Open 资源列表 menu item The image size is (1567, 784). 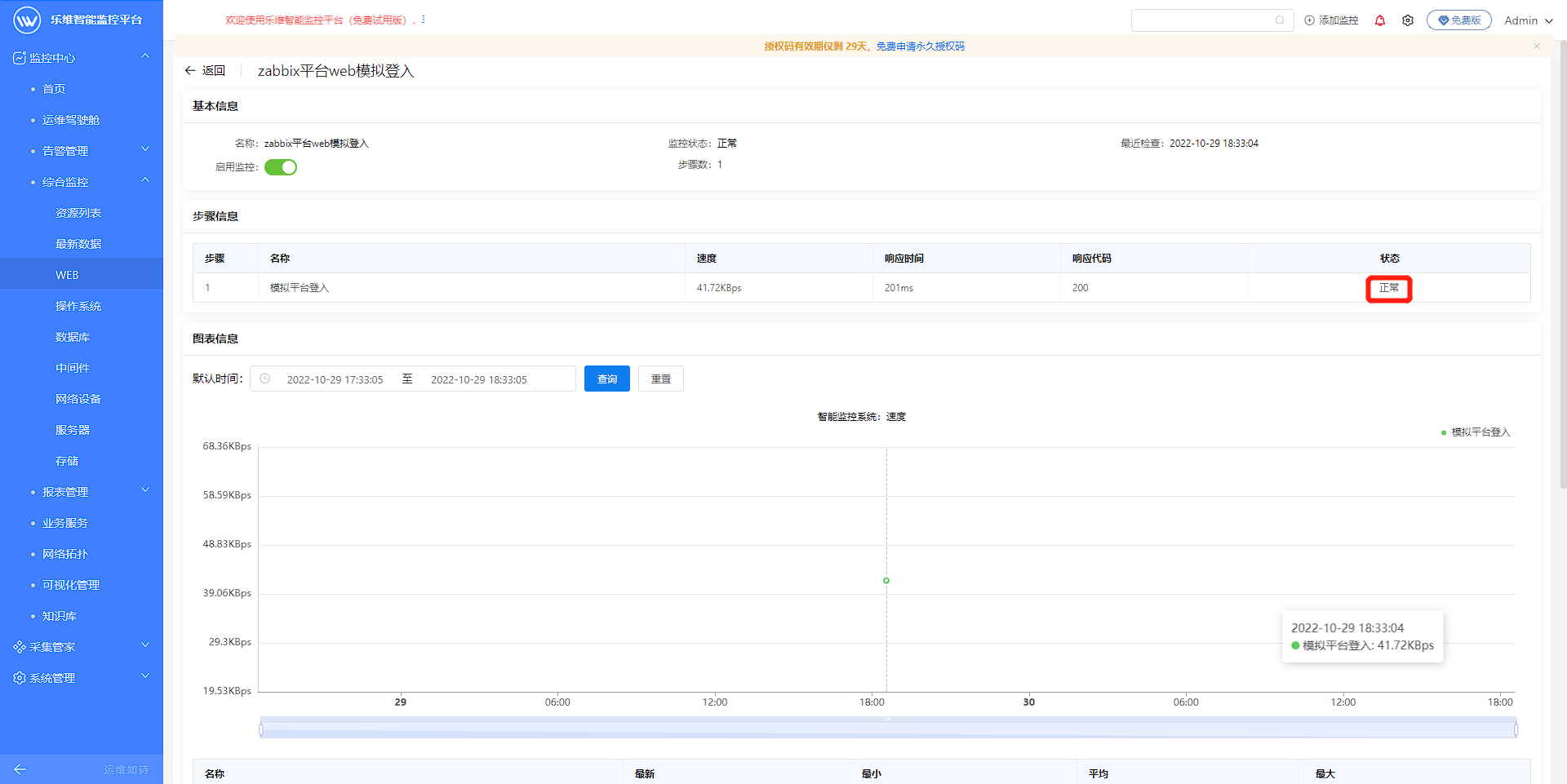[78, 213]
